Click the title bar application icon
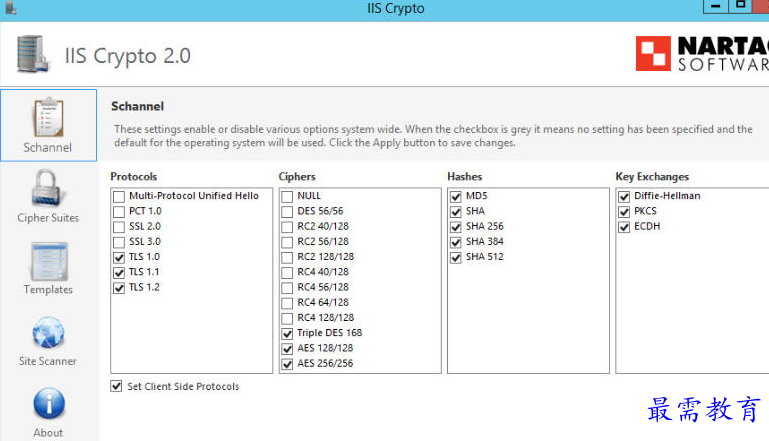 tap(10, 8)
